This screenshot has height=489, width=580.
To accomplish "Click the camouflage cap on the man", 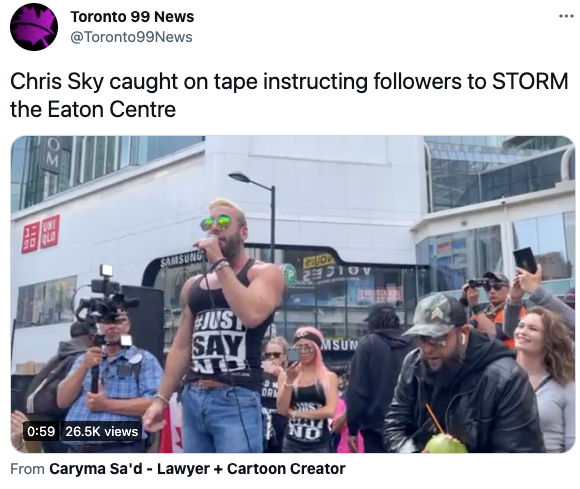I will tap(435, 315).
